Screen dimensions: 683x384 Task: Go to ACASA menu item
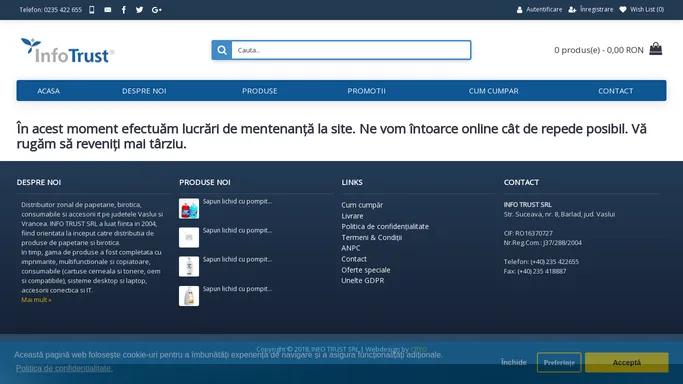[48, 91]
